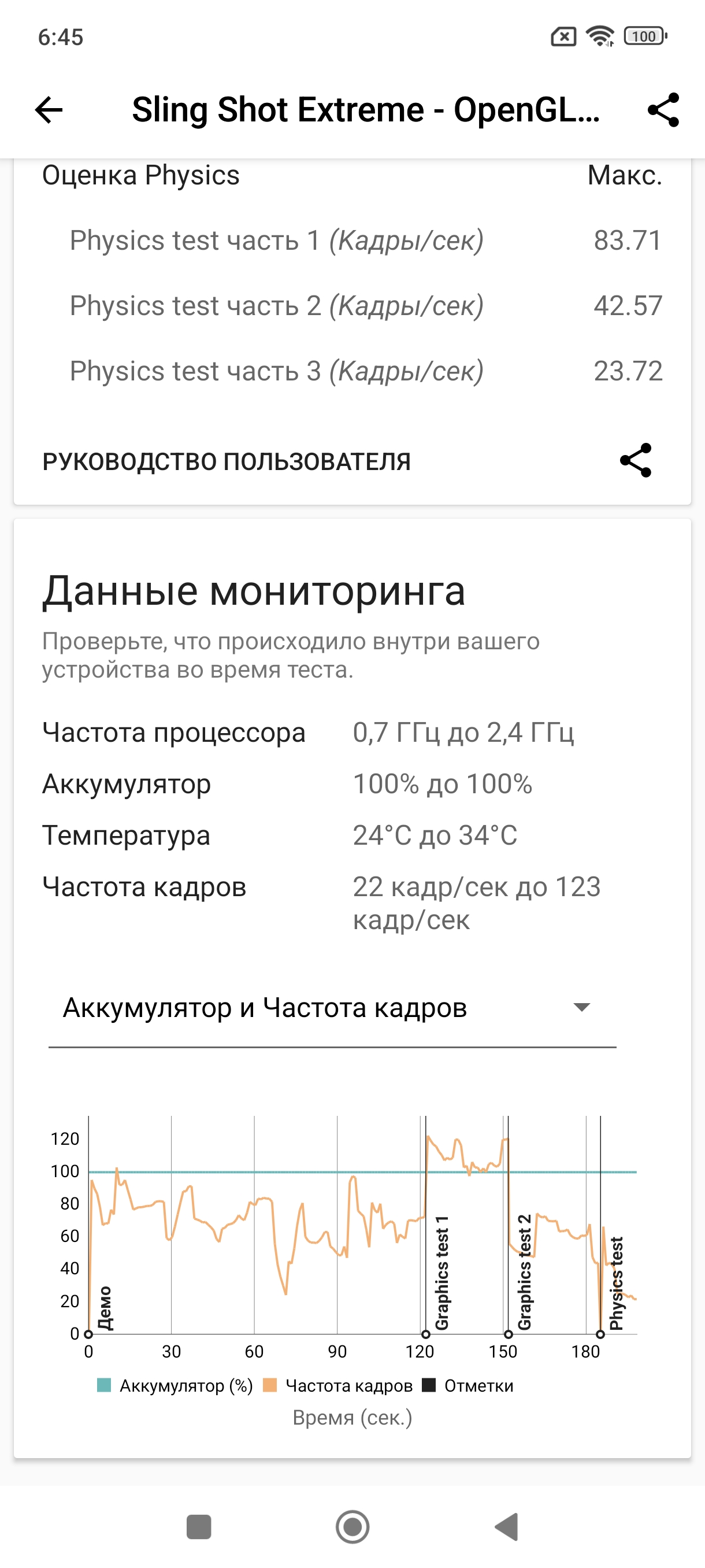705x1568 pixels.
Task: Toggle Частота кадров legend series
Action: click(338, 1386)
